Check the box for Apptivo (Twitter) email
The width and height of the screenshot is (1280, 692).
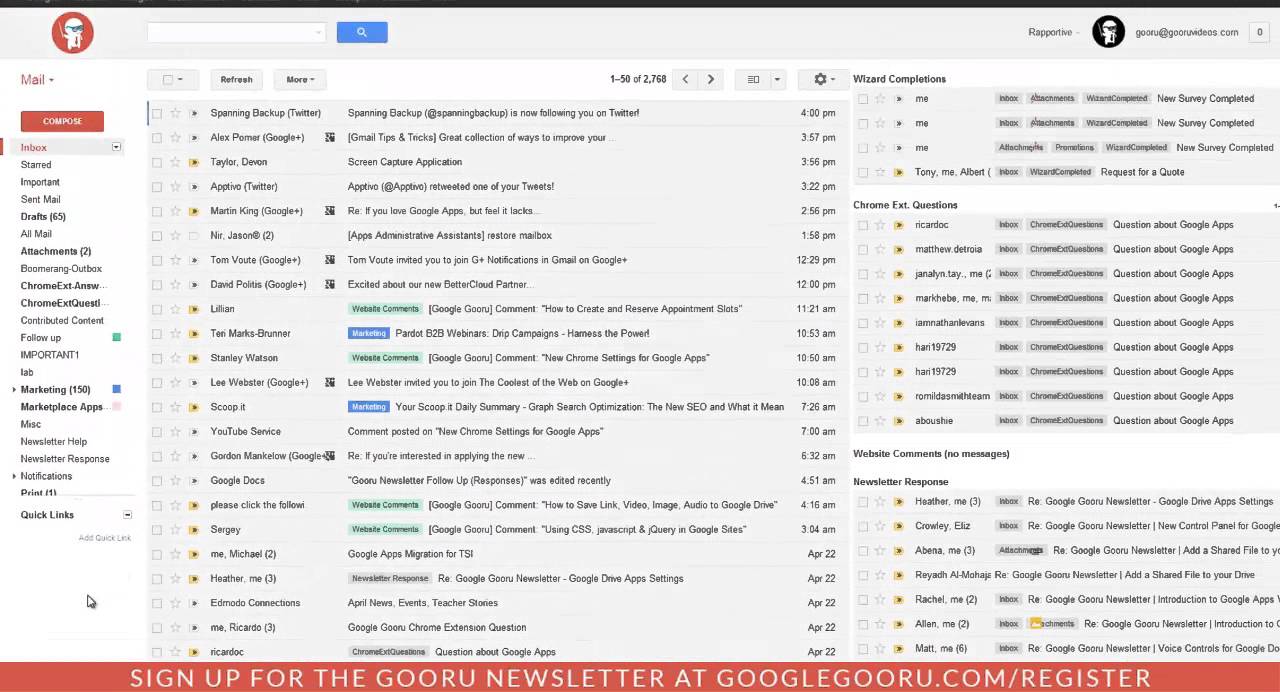pos(157,187)
